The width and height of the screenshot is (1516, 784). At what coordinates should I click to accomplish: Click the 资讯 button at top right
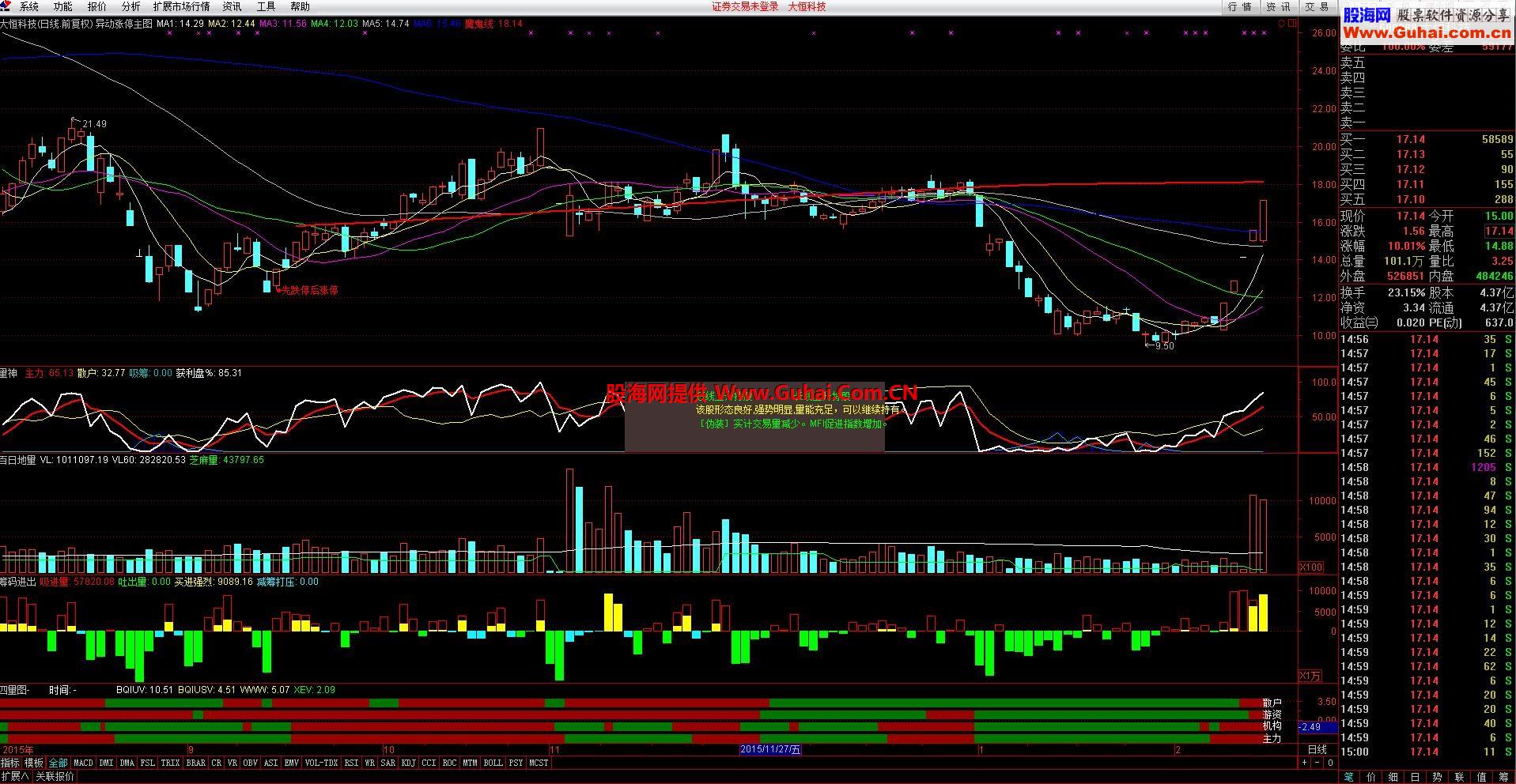tap(1278, 6)
